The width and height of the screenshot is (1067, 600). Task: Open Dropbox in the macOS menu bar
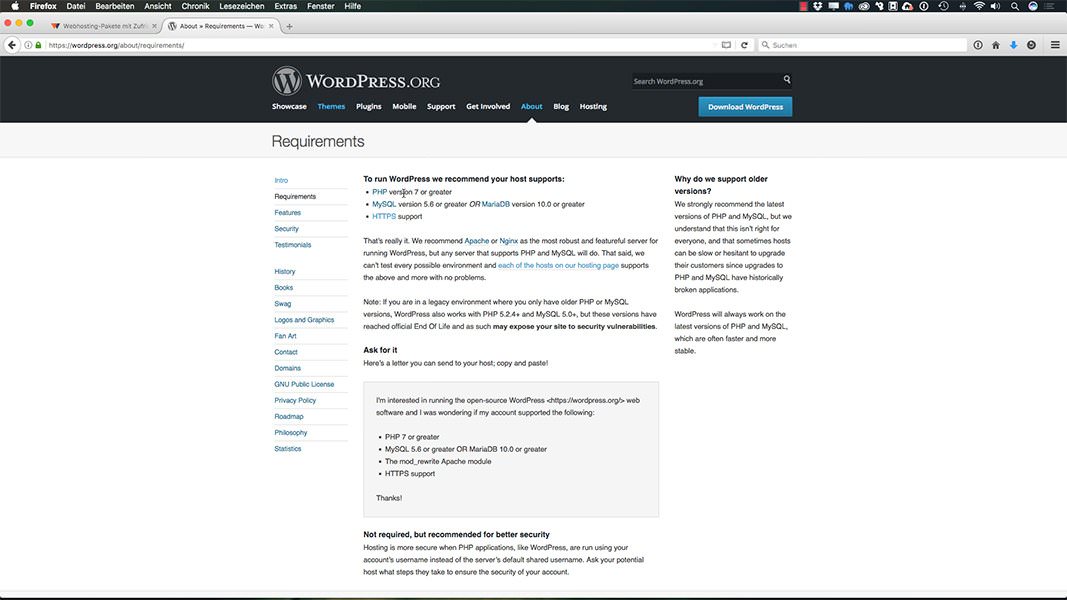click(x=818, y=6)
